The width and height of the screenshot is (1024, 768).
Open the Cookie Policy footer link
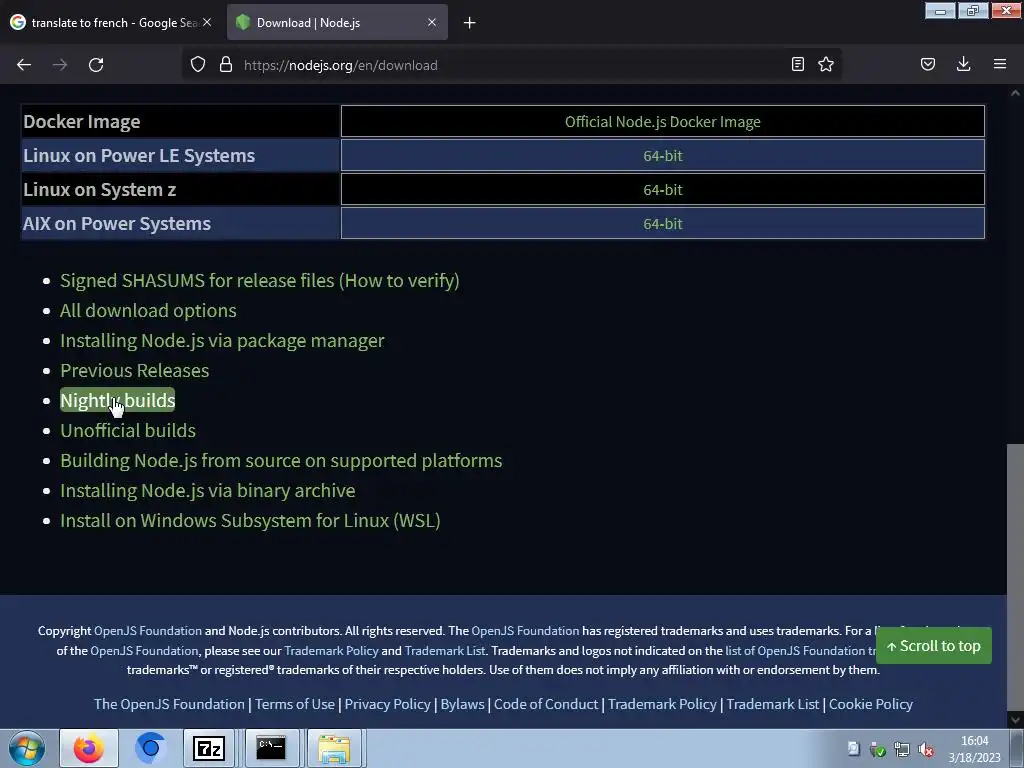[871, 704]
